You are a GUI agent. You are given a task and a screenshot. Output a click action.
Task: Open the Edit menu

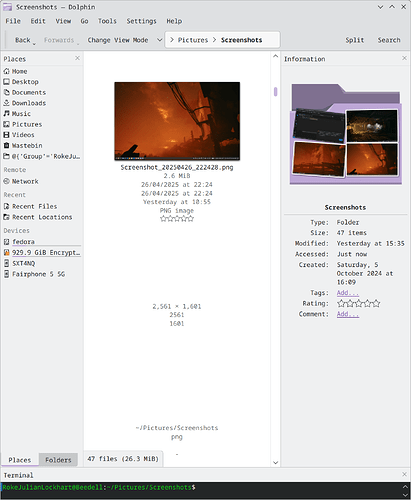[38, 21]
